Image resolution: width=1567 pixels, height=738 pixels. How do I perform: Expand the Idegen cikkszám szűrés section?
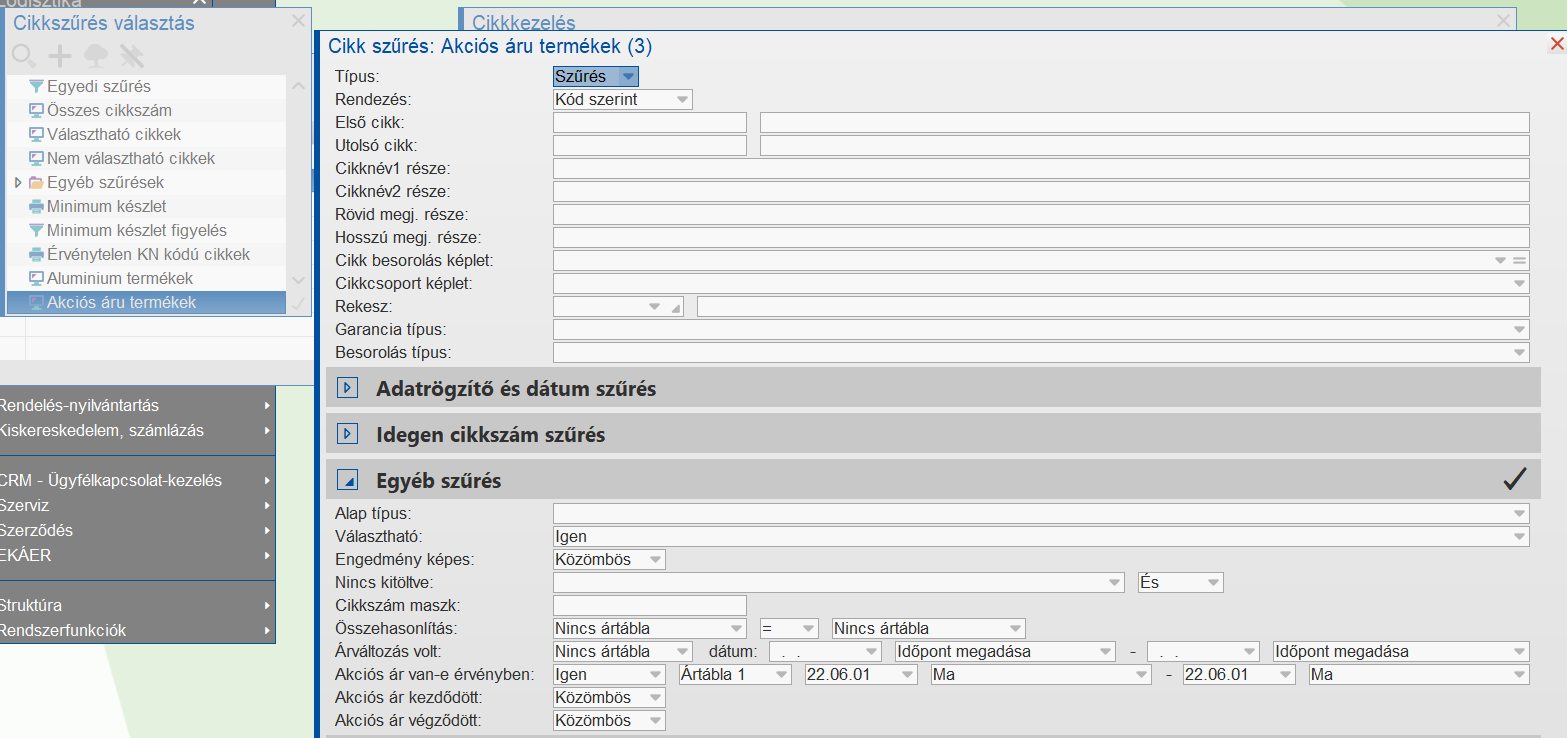348,435
